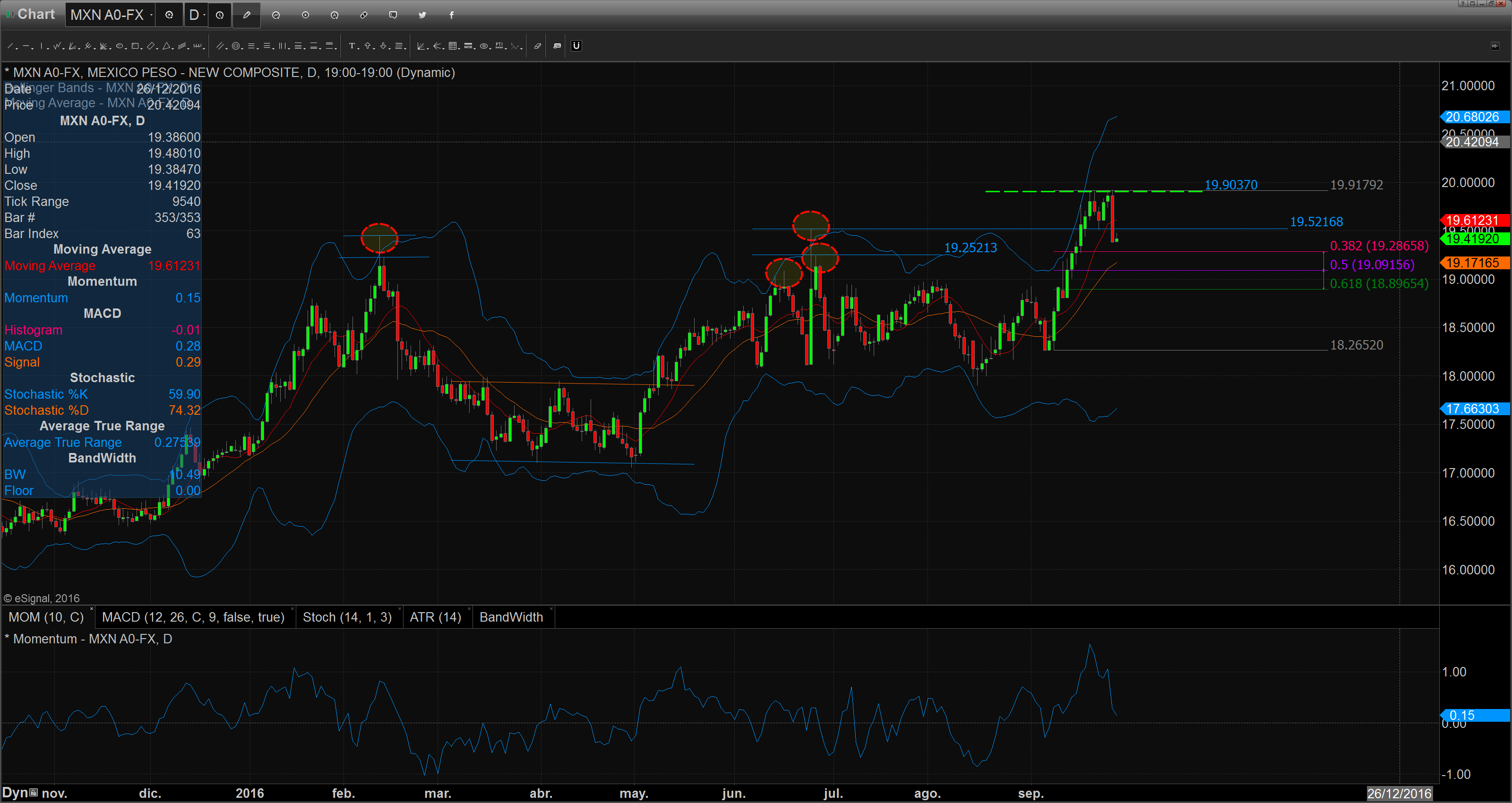This screenshot has height=803, width=1512.
Task: Select the 0.618 (18.89654) Fibonacci label
Action: coord(1379,283)
